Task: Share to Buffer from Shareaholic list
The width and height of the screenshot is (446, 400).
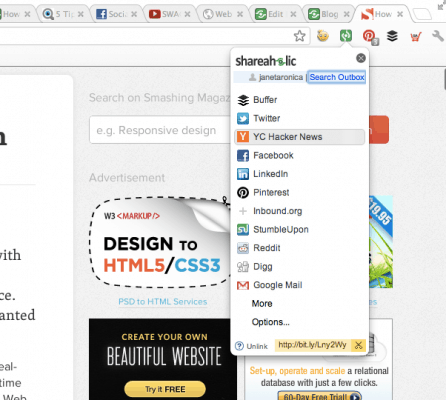Action: pos(300,100)
